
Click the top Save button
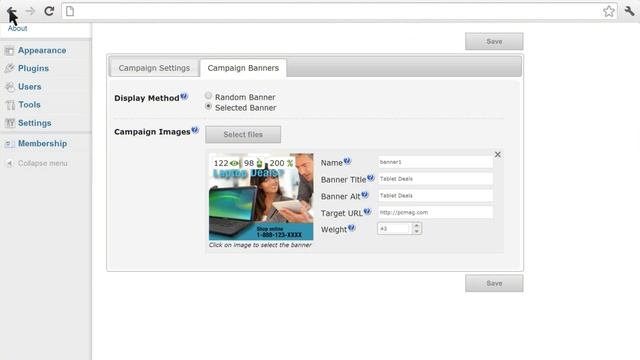click(494, 41)
